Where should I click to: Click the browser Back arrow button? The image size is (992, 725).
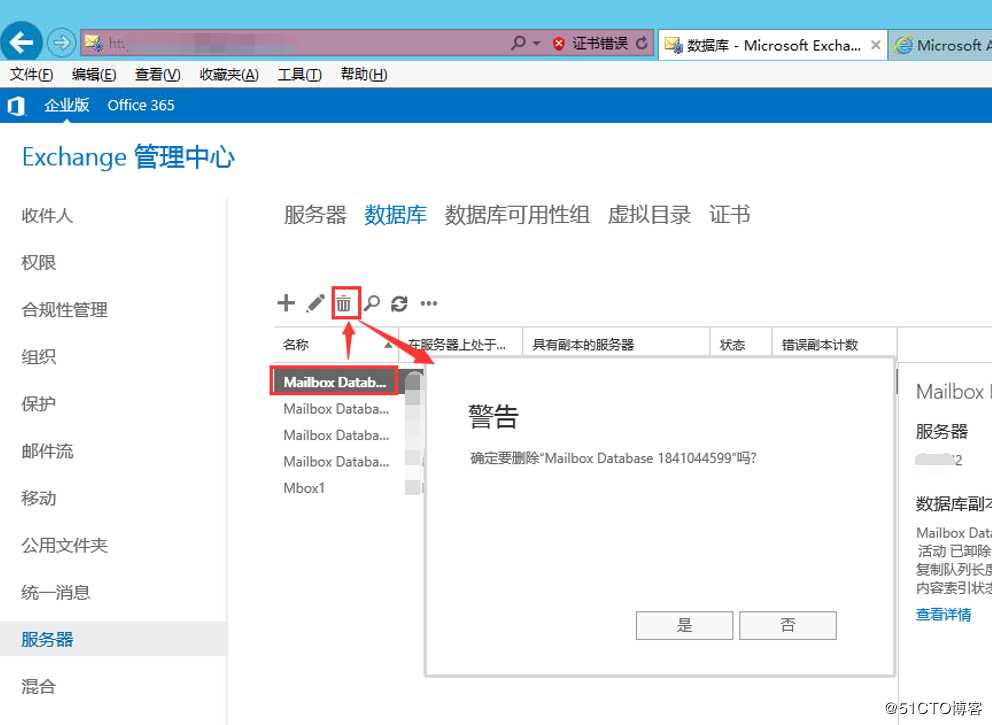click(x=22, y=42)
